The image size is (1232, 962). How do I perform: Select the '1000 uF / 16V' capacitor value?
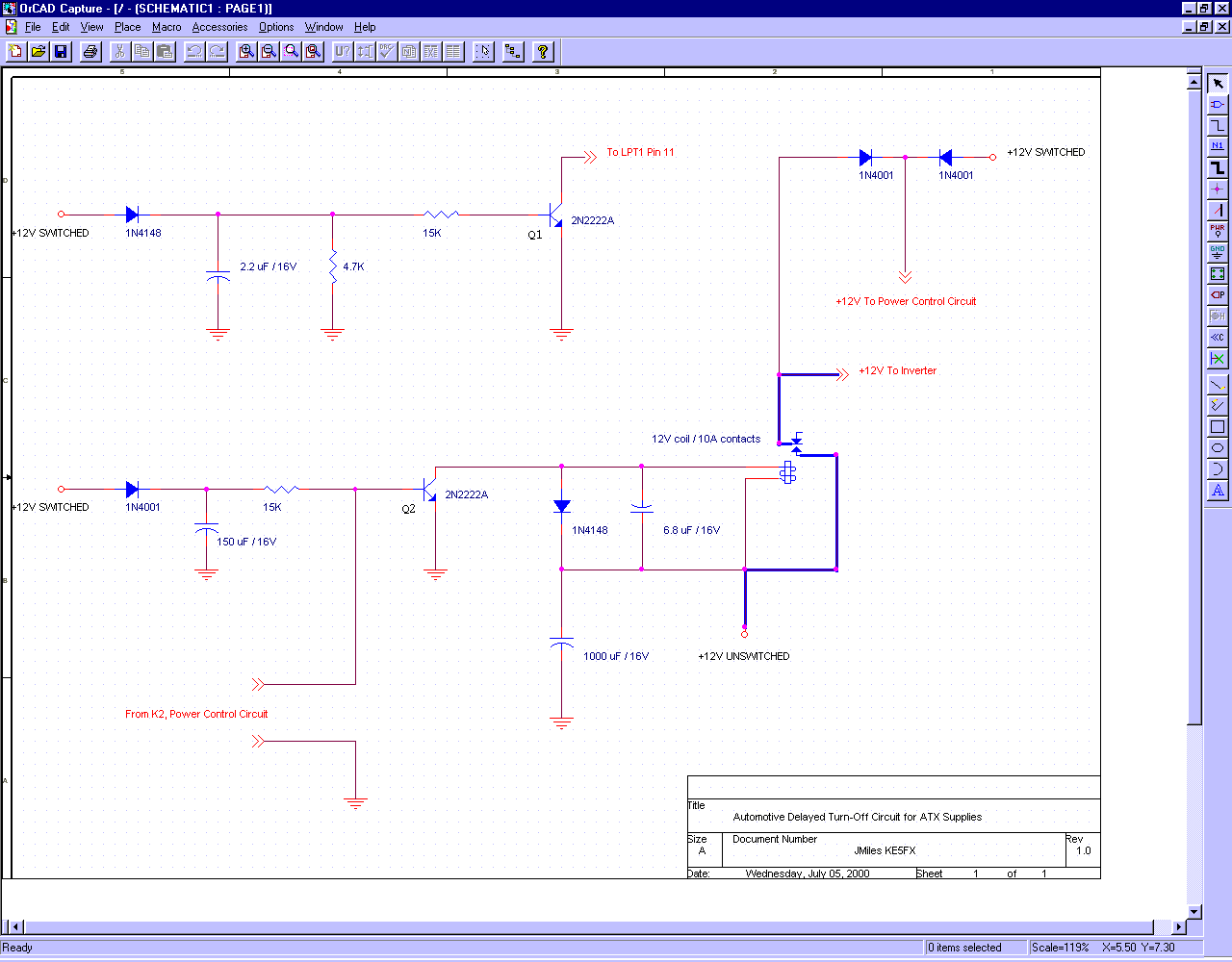616,656
